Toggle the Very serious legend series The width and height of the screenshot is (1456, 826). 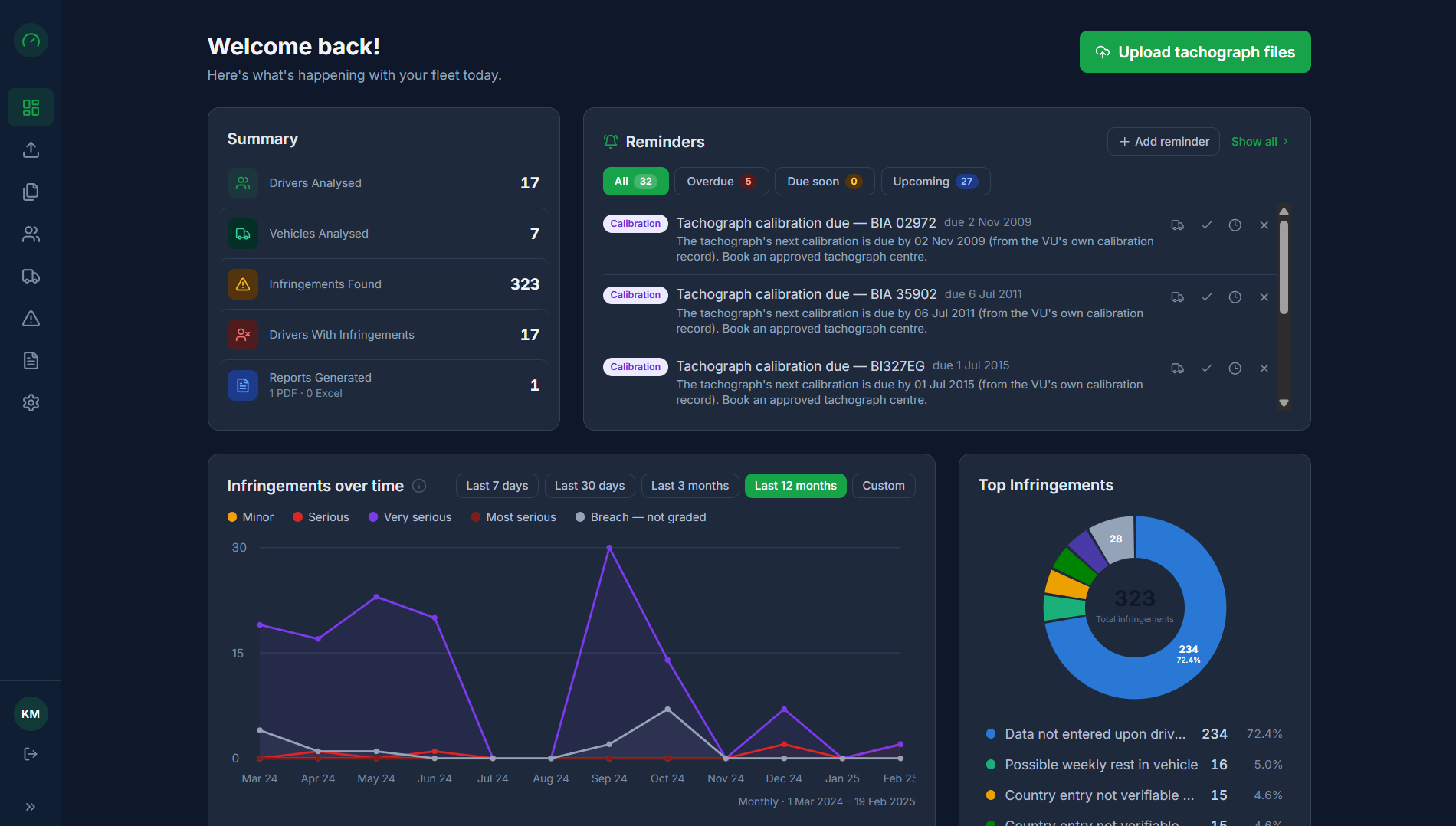point(410,517)
